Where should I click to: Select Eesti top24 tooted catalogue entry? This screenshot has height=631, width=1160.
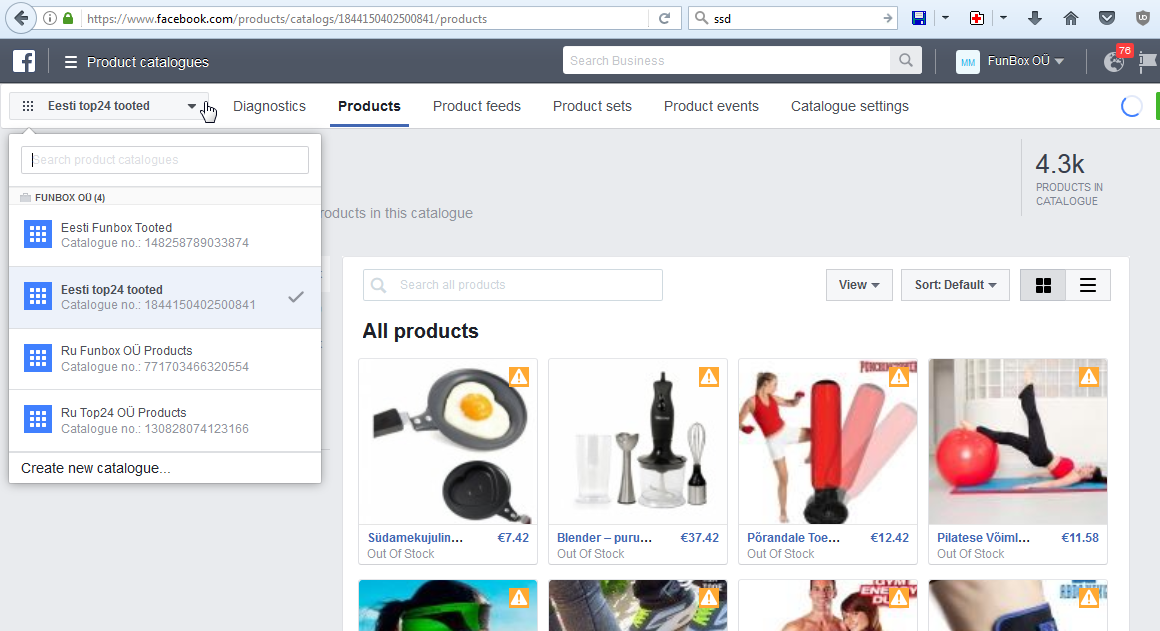point(165,297)
